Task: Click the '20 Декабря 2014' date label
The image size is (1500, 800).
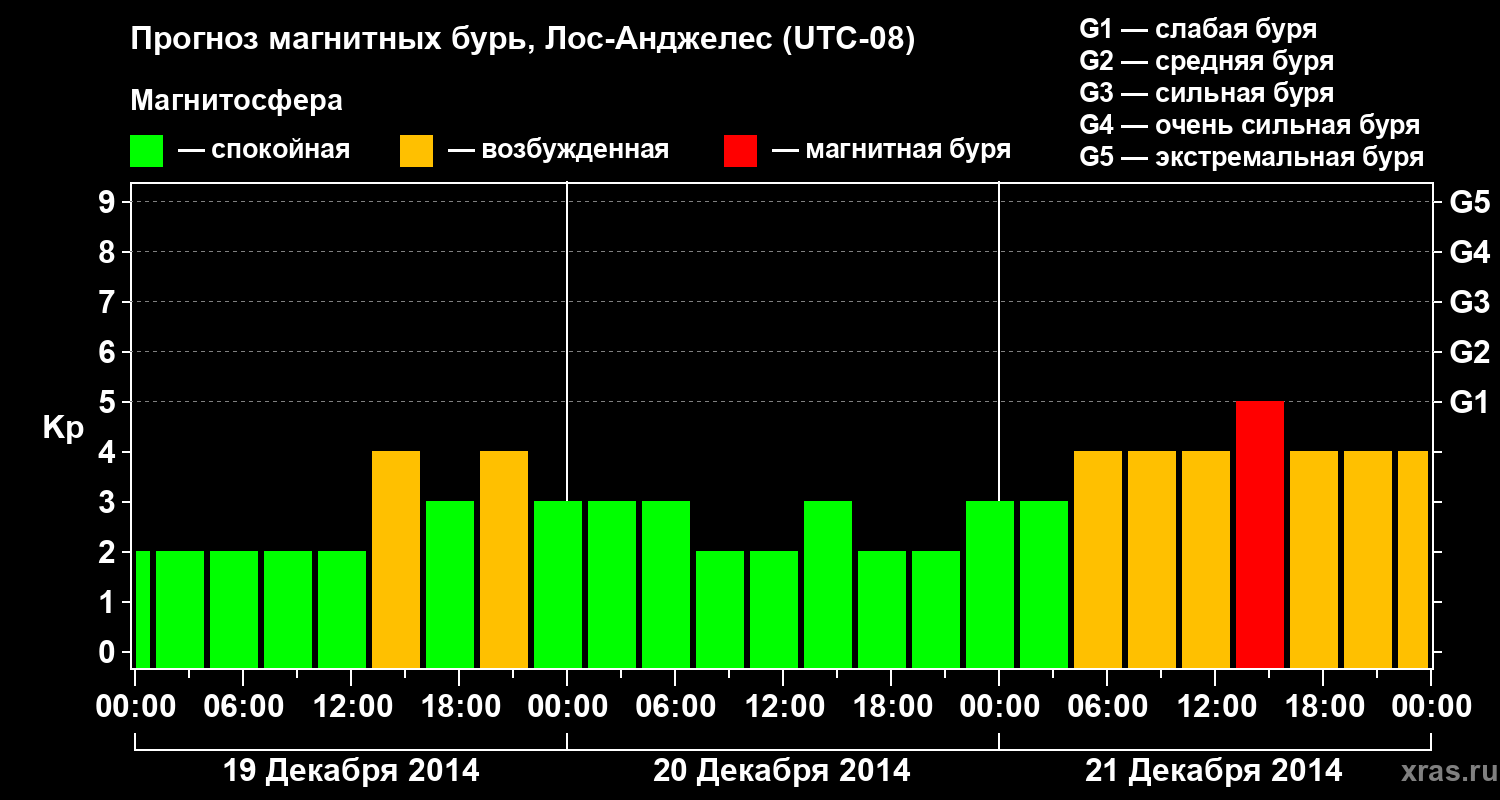Action: tap(782, 771)
